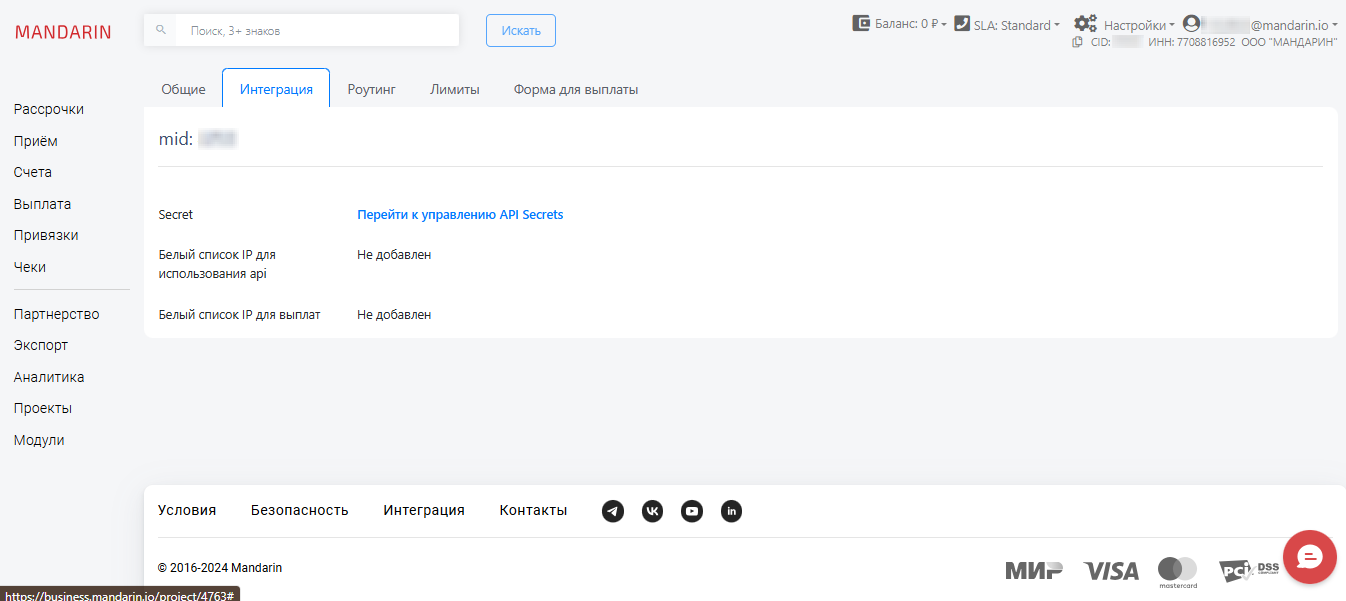Open the SLA: Standard dropdown
Viewport: 1346px width, 601px height.
(x=1007, y=24)
